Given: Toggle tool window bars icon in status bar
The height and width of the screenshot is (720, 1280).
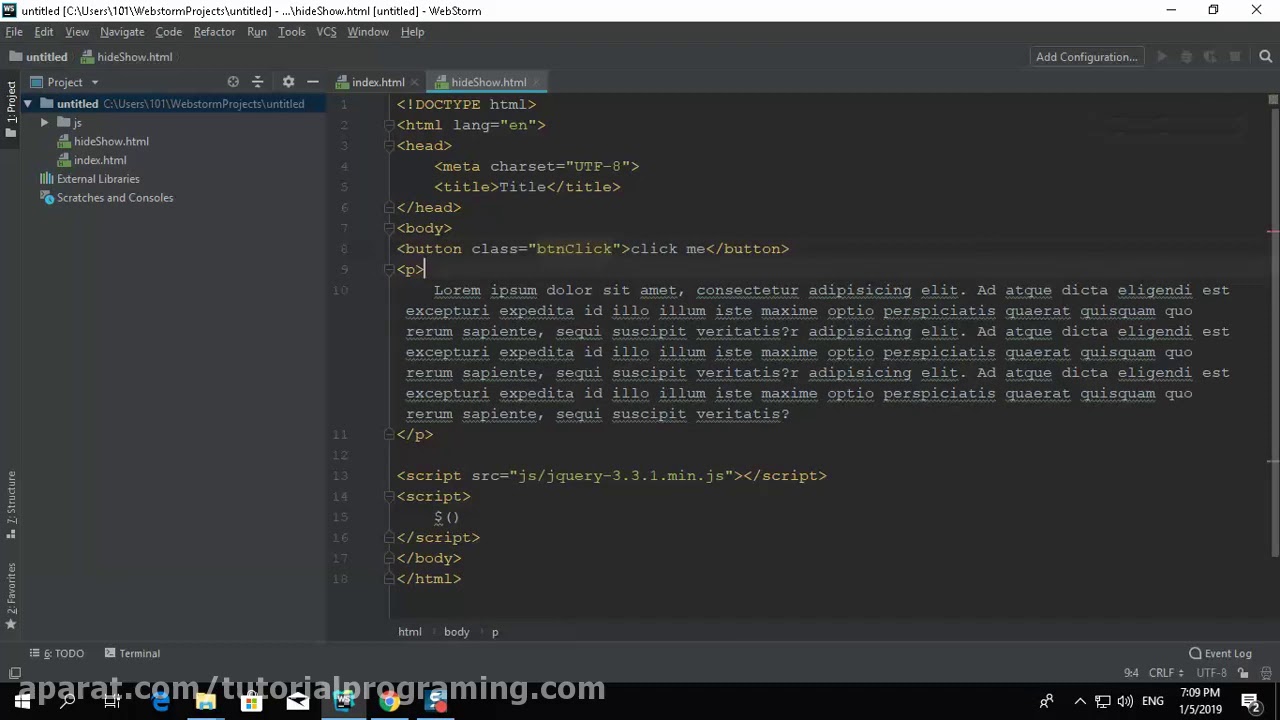Looking at the screenshot, I should (15, 673).
